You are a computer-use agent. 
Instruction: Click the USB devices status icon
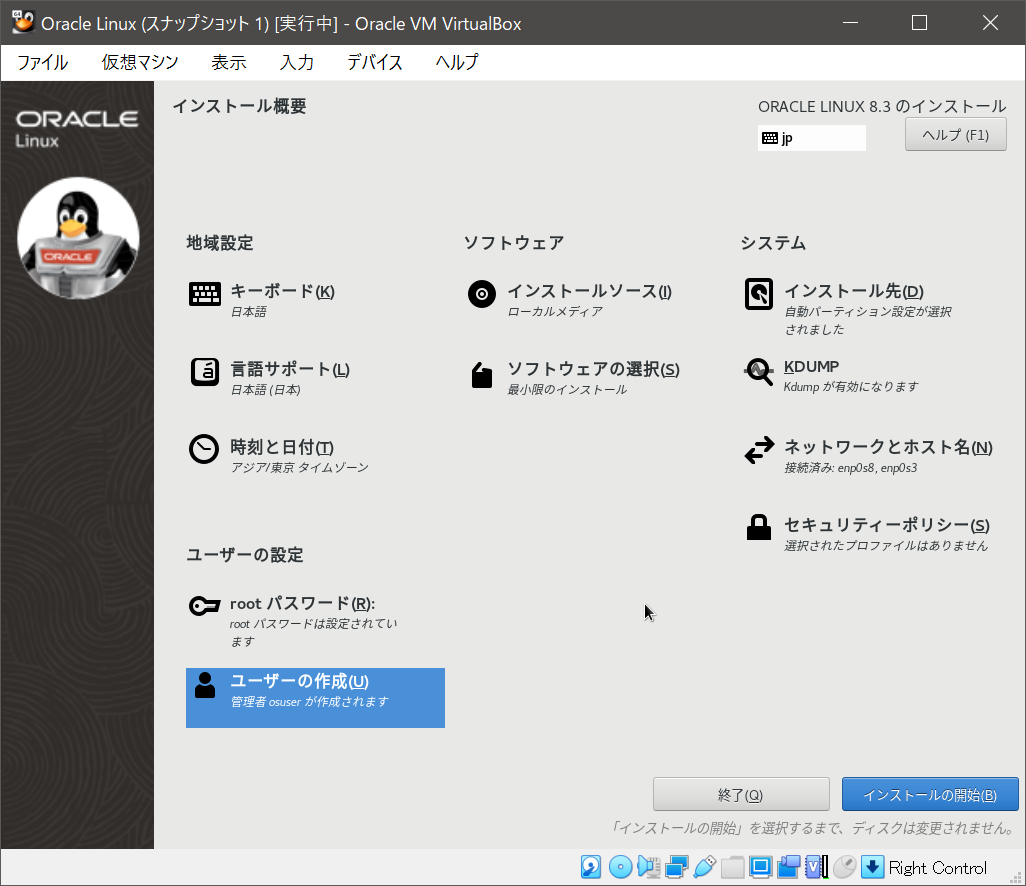click(705, 867)
